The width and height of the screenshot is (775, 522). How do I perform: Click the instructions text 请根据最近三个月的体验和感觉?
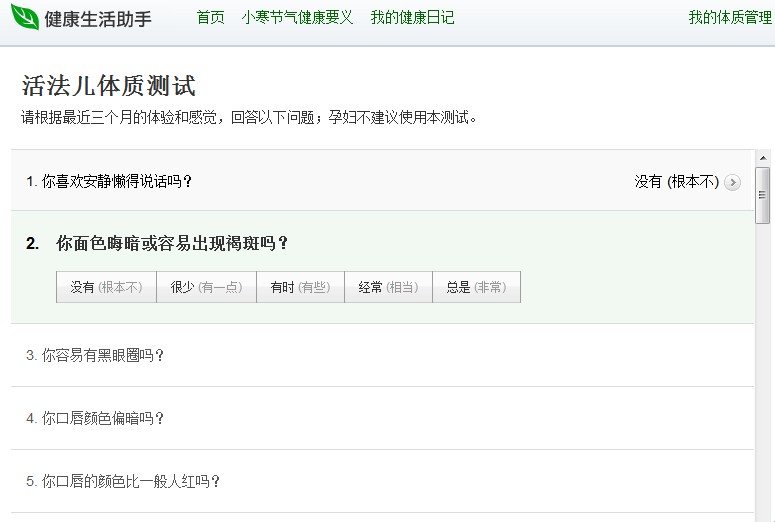point(118,118)
